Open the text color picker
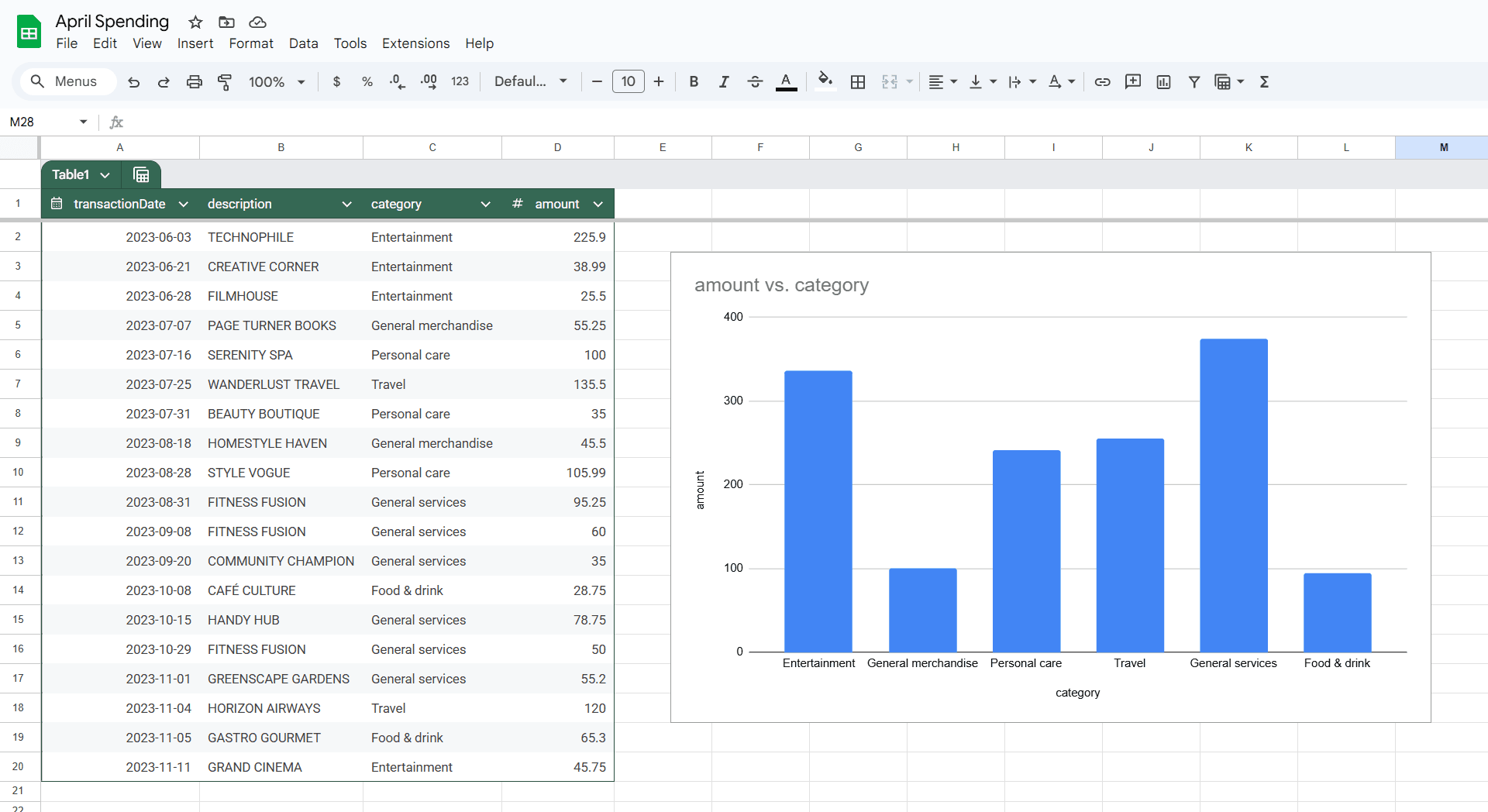The width and height of the screenshot is (1488, 812). 786,81
